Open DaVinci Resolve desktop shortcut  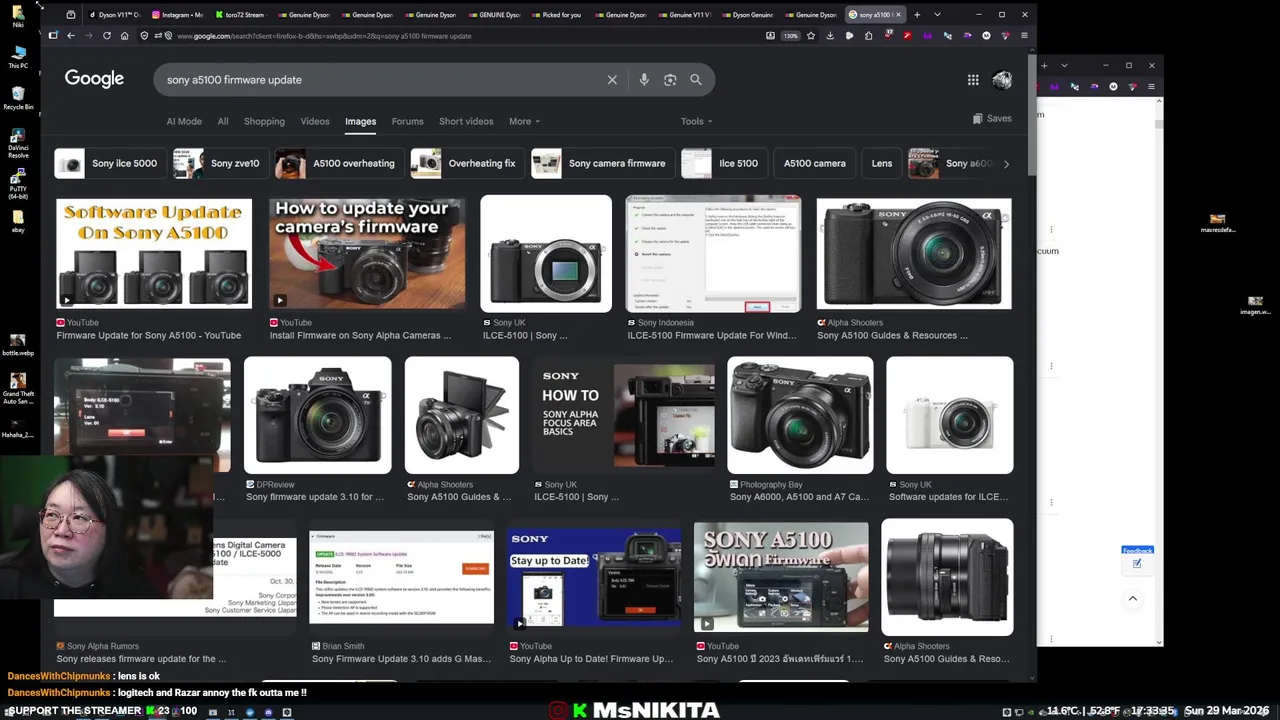coord(18,143)
